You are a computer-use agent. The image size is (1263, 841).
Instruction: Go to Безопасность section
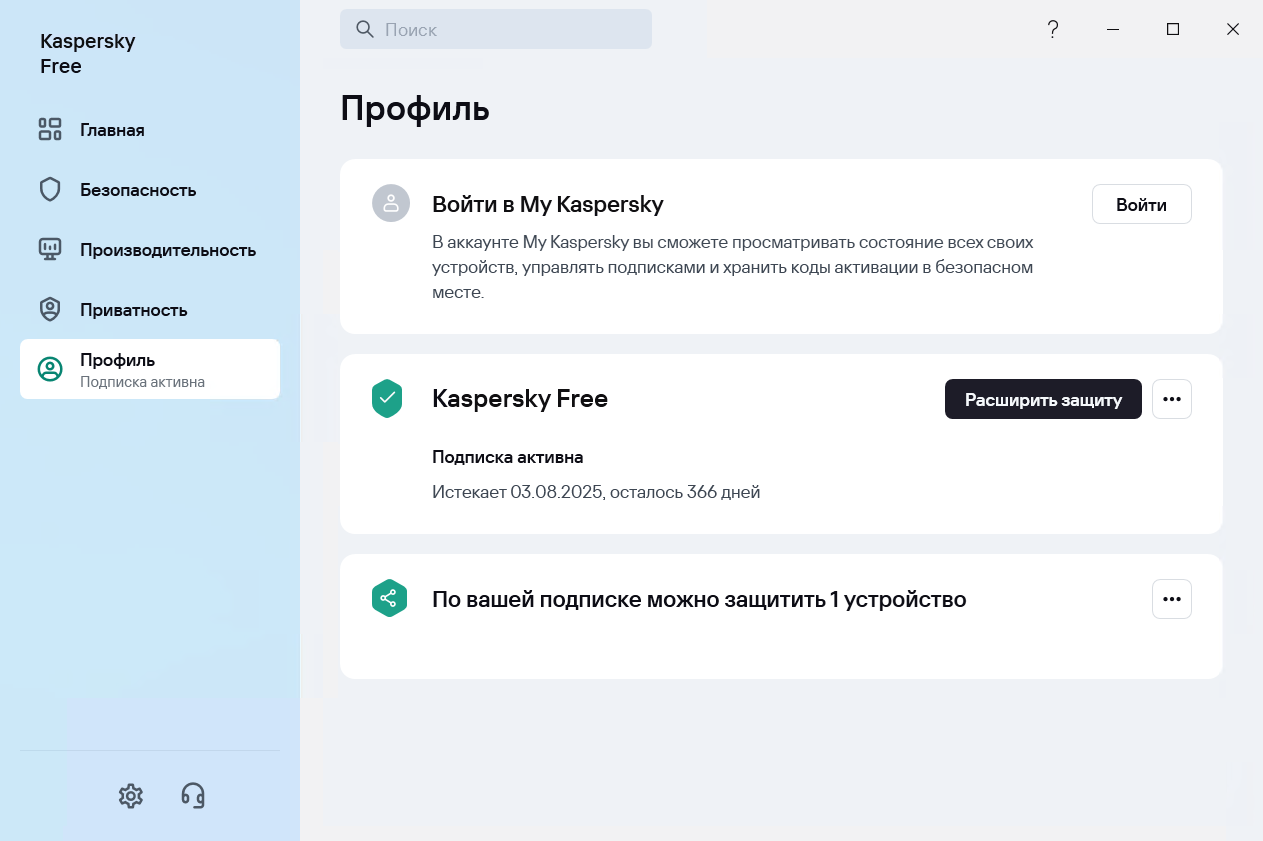[x=150, y=190]
